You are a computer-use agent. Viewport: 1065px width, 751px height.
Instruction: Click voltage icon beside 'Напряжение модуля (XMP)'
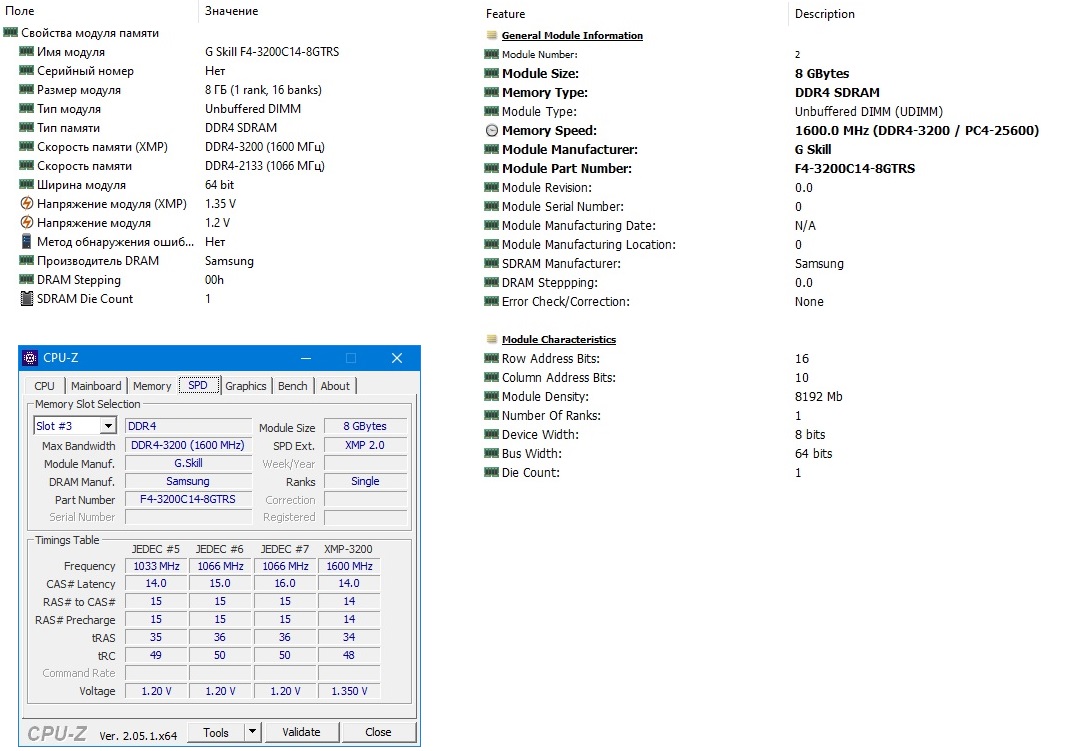click(26, 203)
